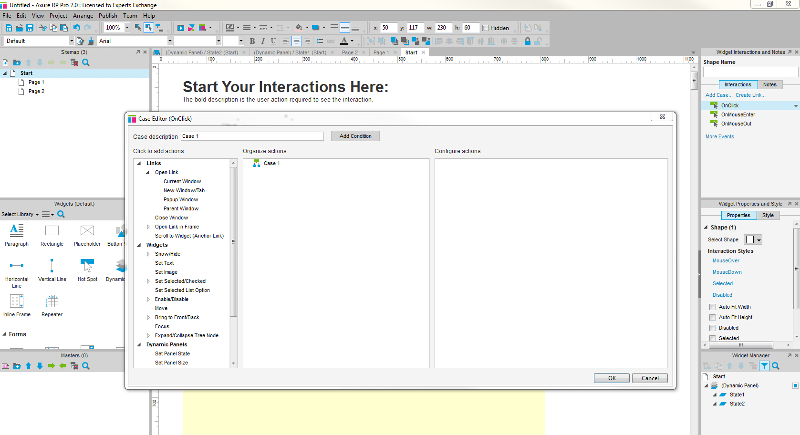Viewport: 800px width, 435px height.
Task: Click the Widget Manager search icon
Action: click(776, 366)
